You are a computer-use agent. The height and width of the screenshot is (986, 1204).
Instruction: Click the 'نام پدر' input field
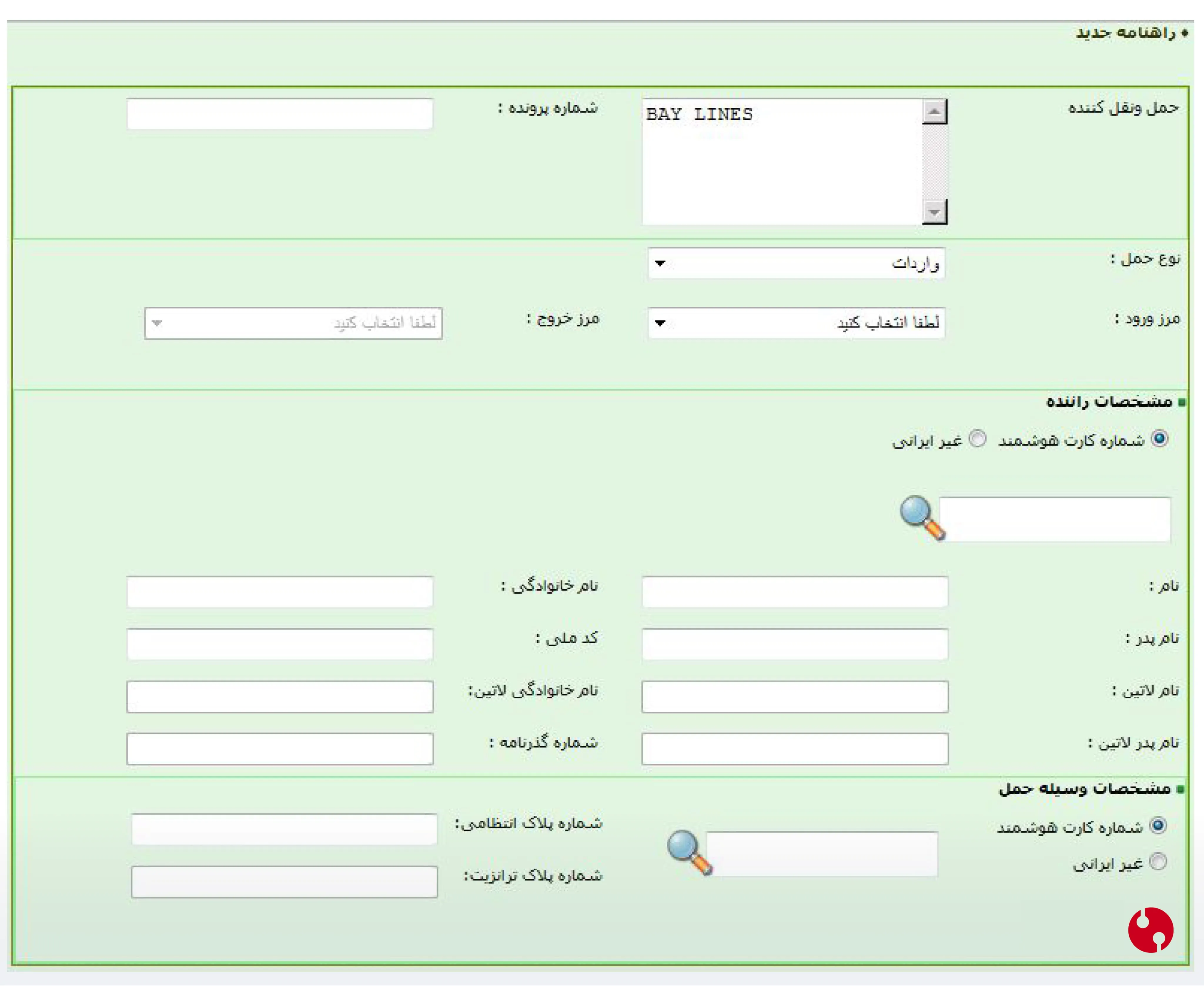point(795,644)
